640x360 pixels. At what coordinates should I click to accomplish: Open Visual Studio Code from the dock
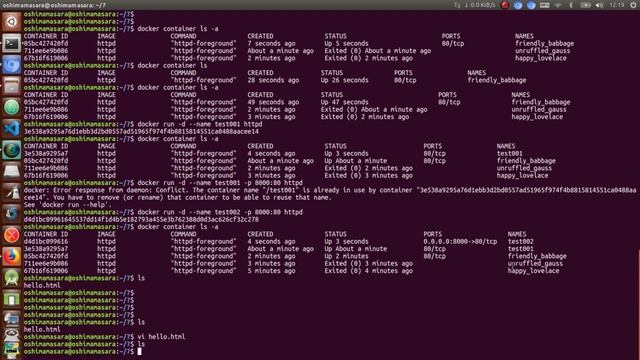11,129
